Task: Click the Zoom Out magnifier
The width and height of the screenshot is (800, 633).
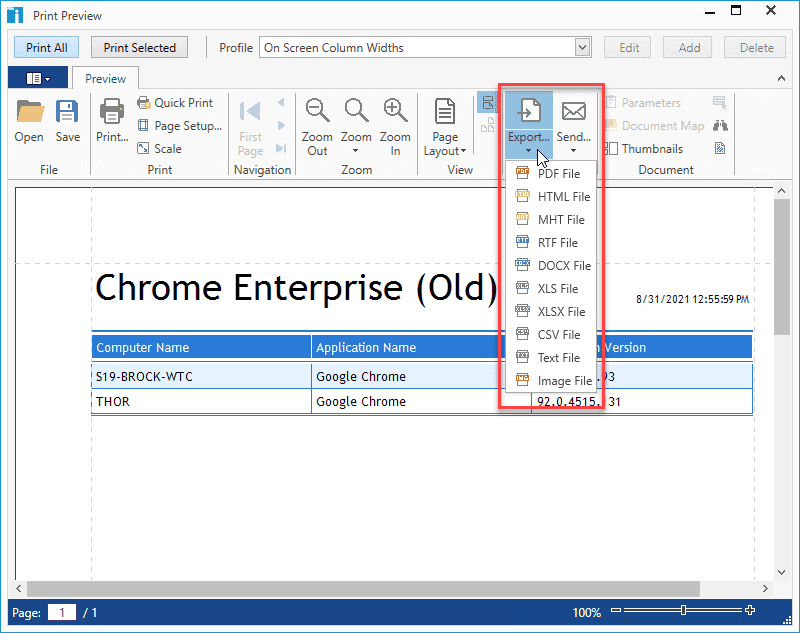Action: pyautogui.click(x=317, y=111)
